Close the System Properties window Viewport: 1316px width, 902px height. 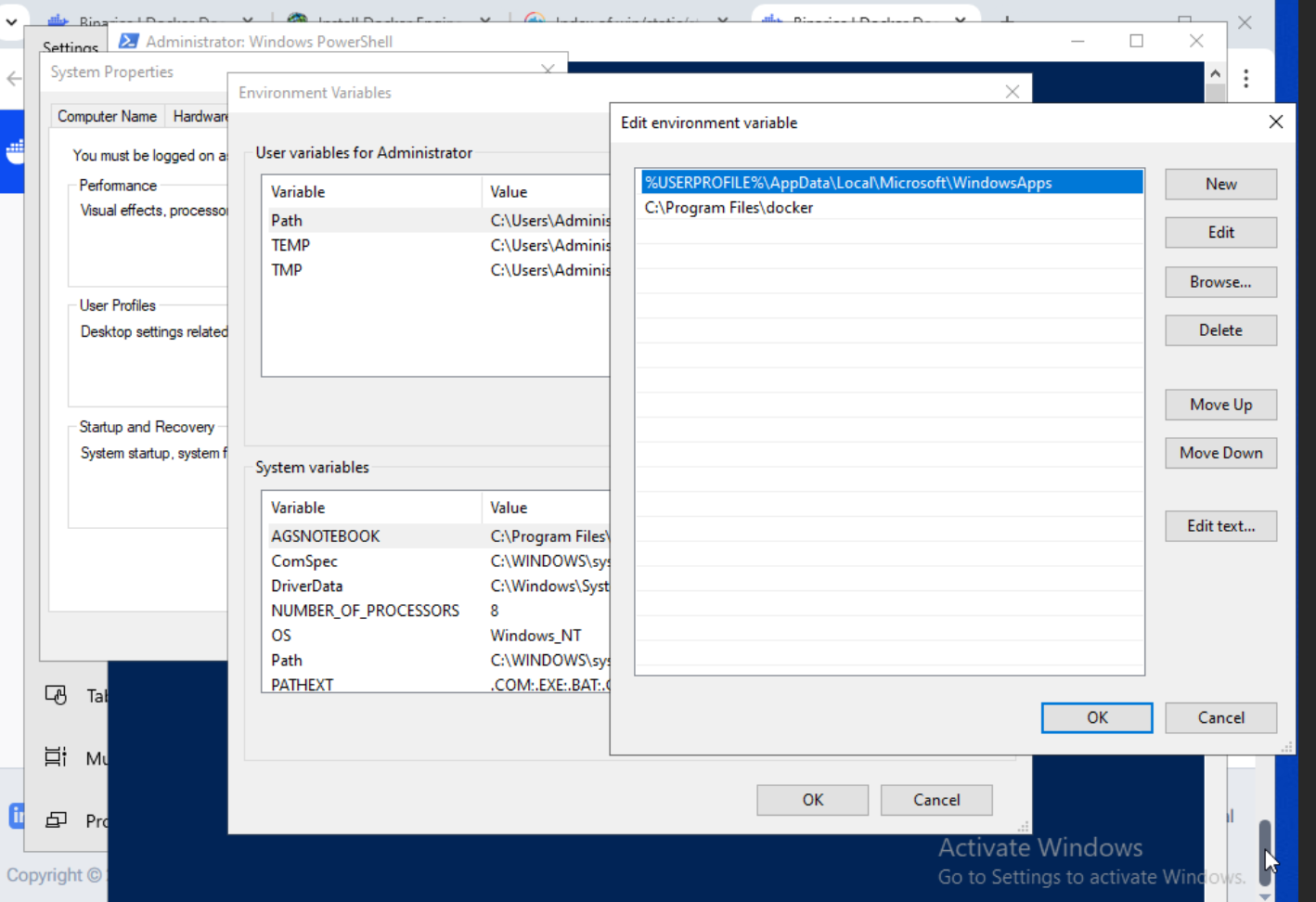548,70
